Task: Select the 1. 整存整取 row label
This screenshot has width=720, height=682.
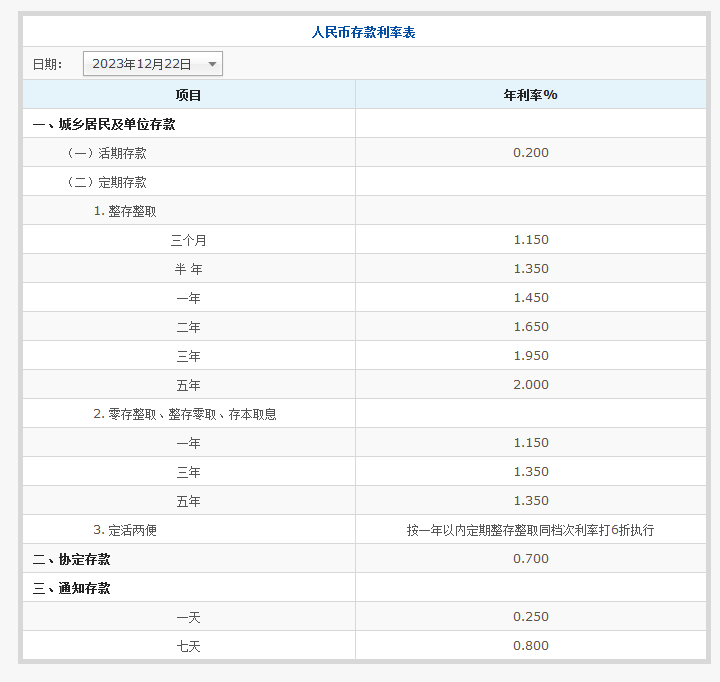Action: click(x=125, y=211)
